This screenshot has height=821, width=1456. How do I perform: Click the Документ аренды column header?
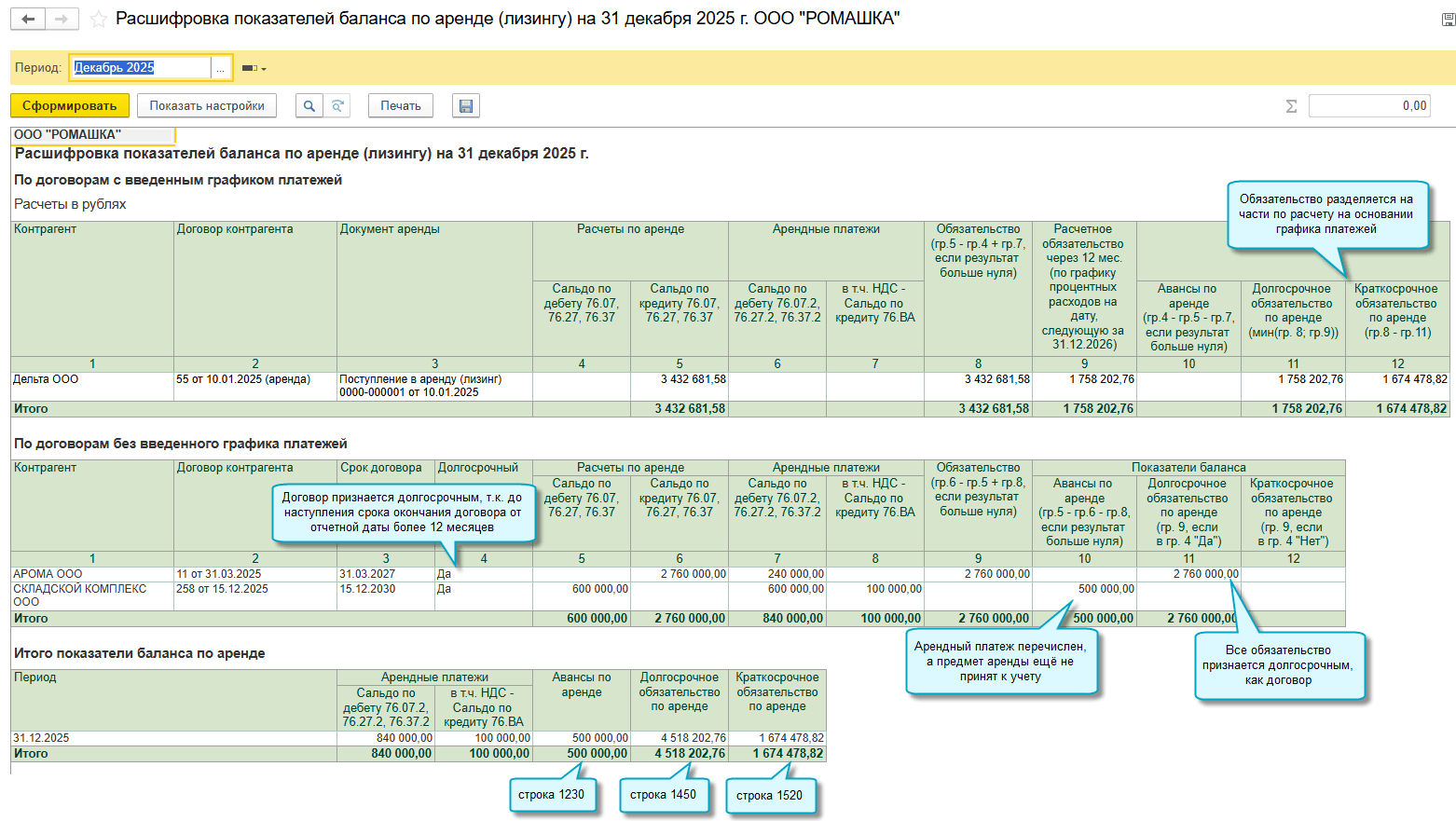coord(434,289)
